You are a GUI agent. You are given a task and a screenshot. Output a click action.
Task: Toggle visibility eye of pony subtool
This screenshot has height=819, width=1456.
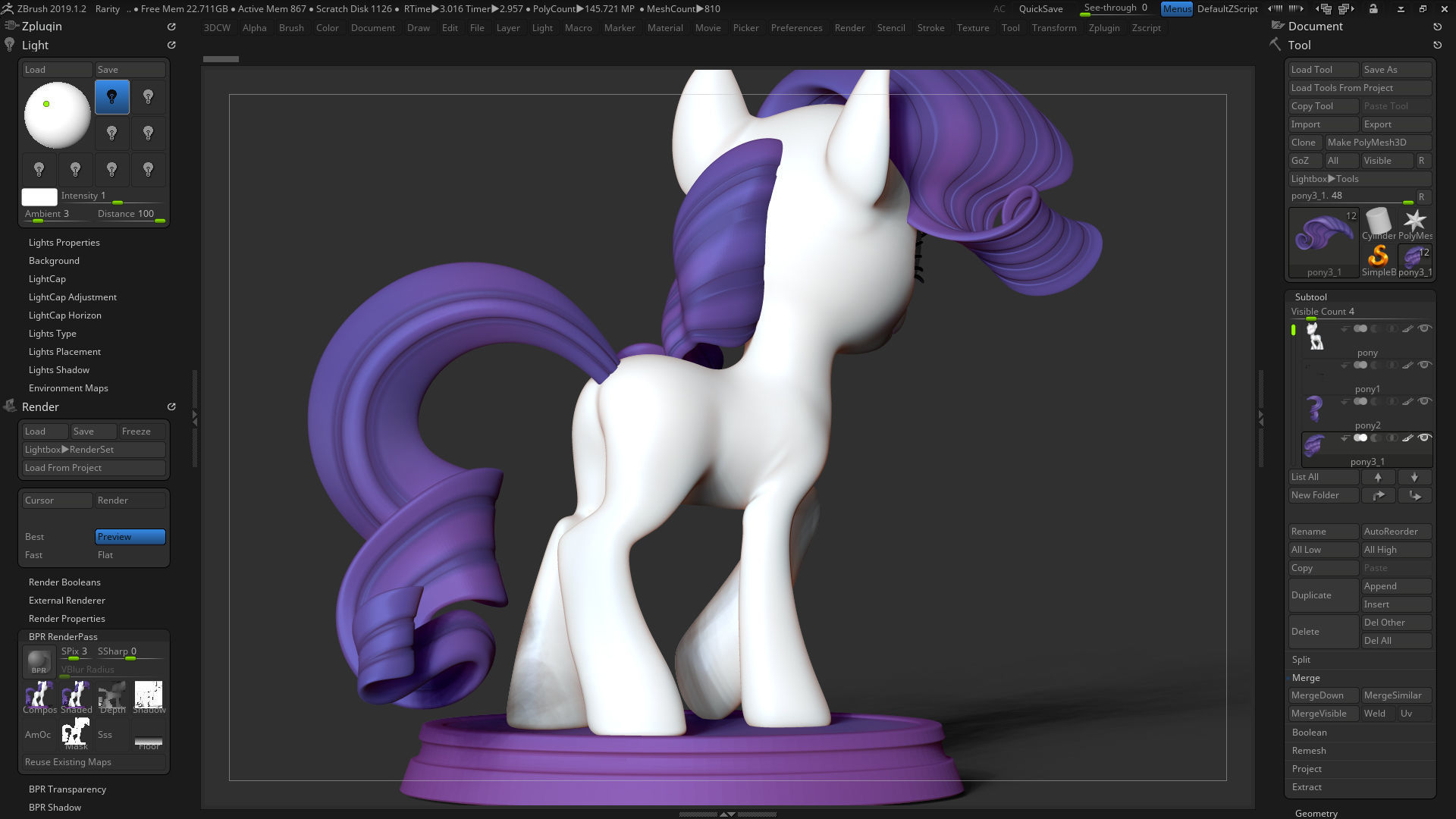pyautogui.click(x=1425, y=328)
